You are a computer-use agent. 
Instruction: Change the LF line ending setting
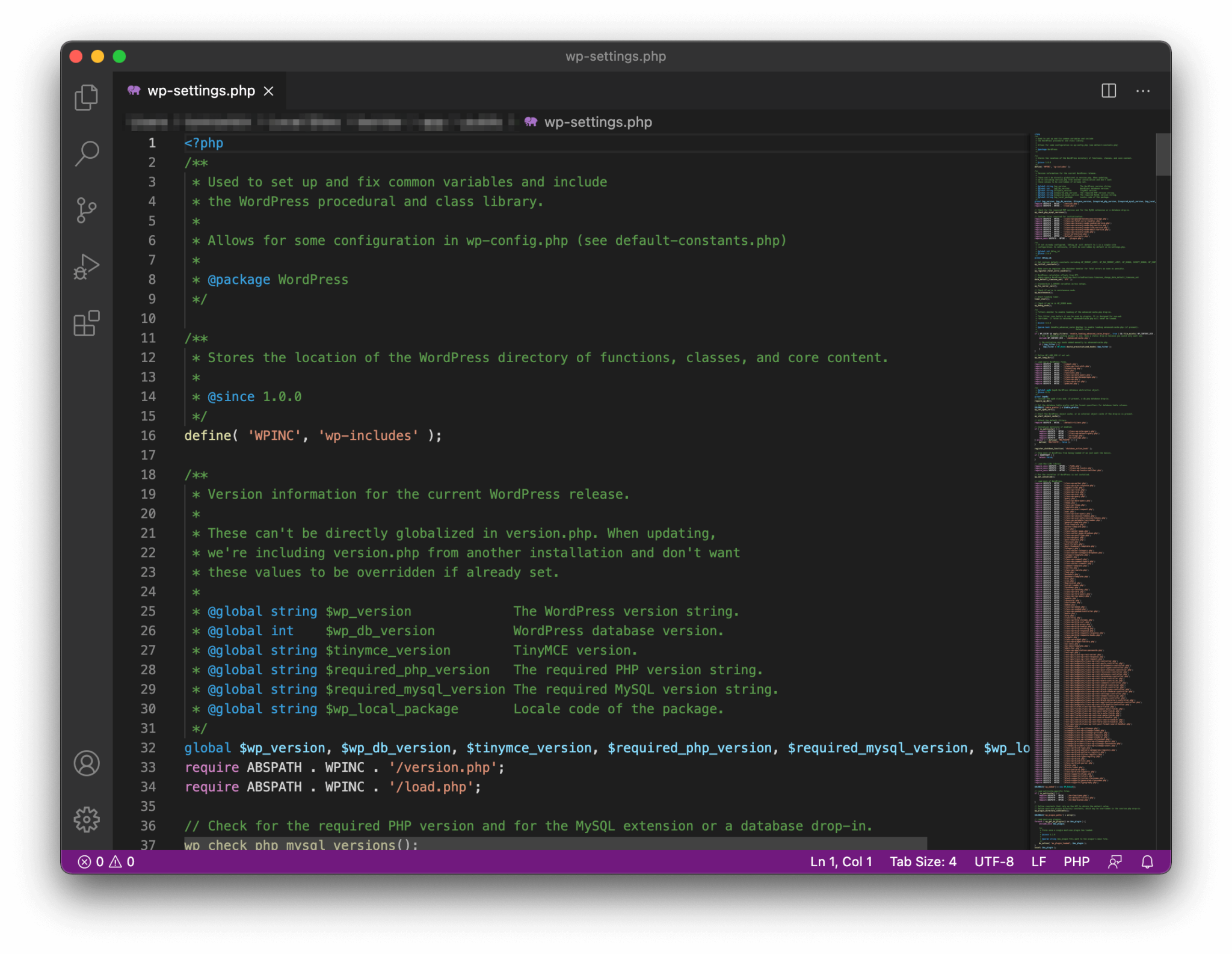pos(1038,861)
